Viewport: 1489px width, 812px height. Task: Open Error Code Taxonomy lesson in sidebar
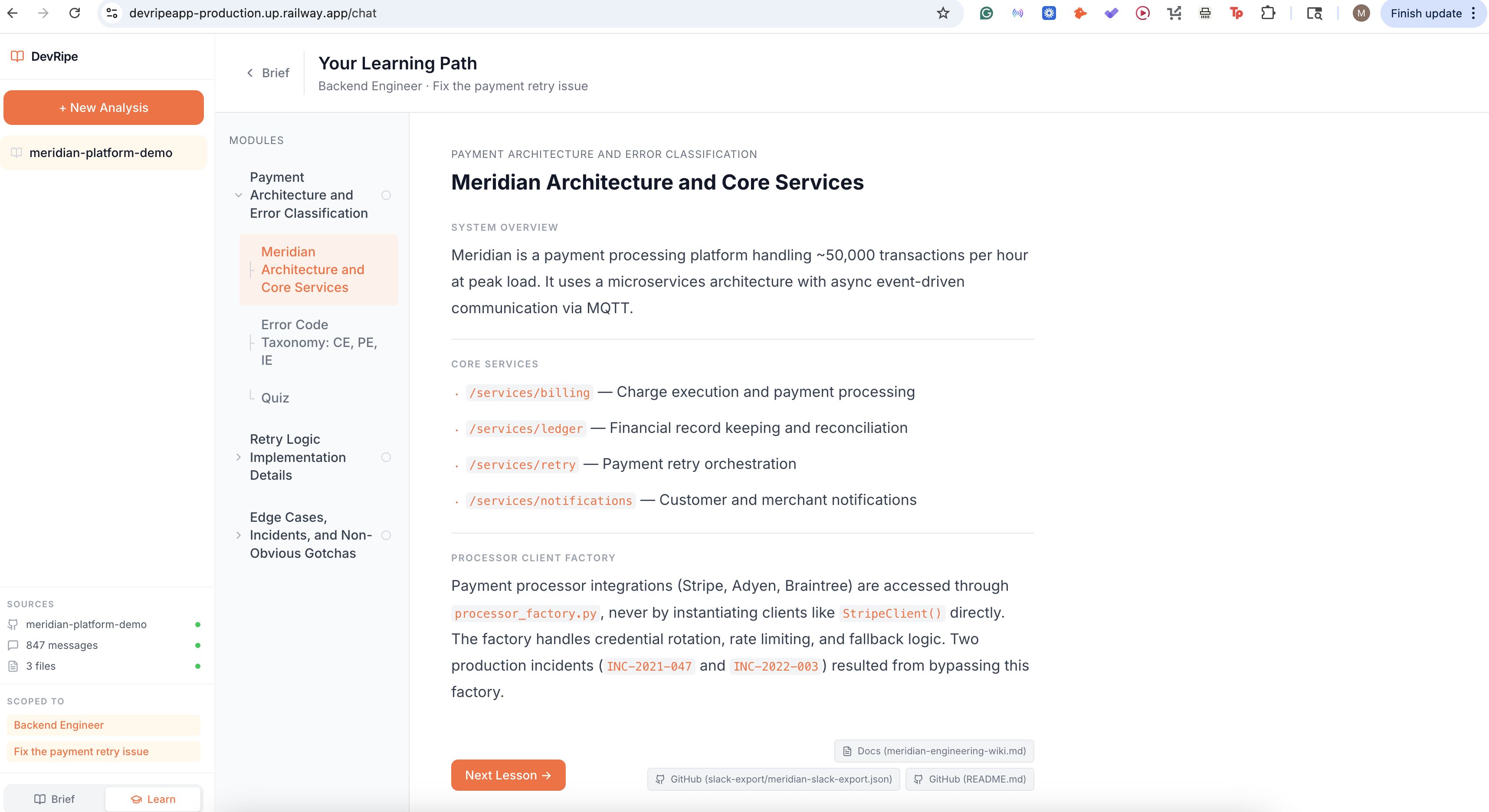(318, 342)
